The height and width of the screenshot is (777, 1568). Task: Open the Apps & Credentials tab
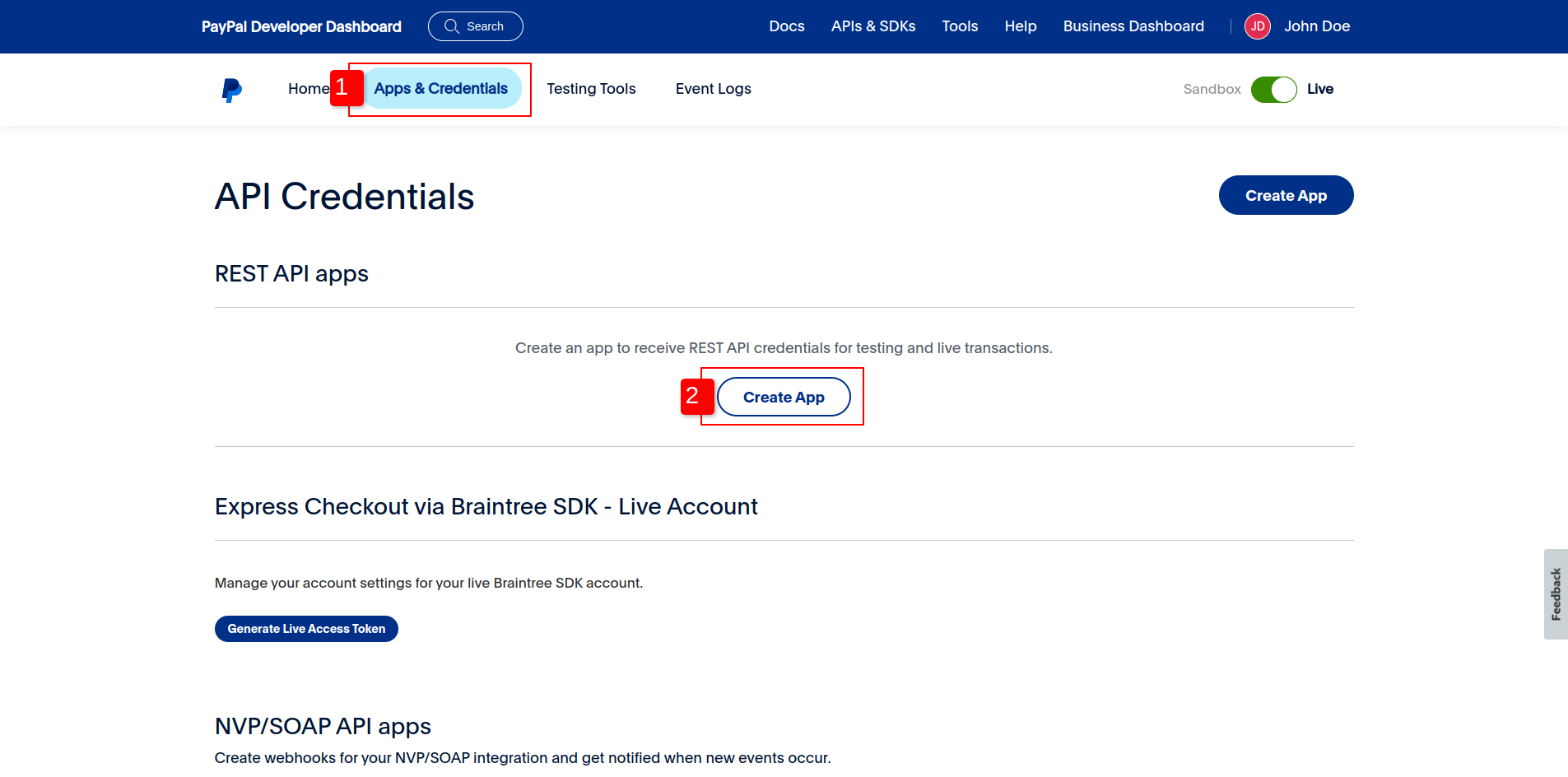pyautogui.click(x=440, y=88)
